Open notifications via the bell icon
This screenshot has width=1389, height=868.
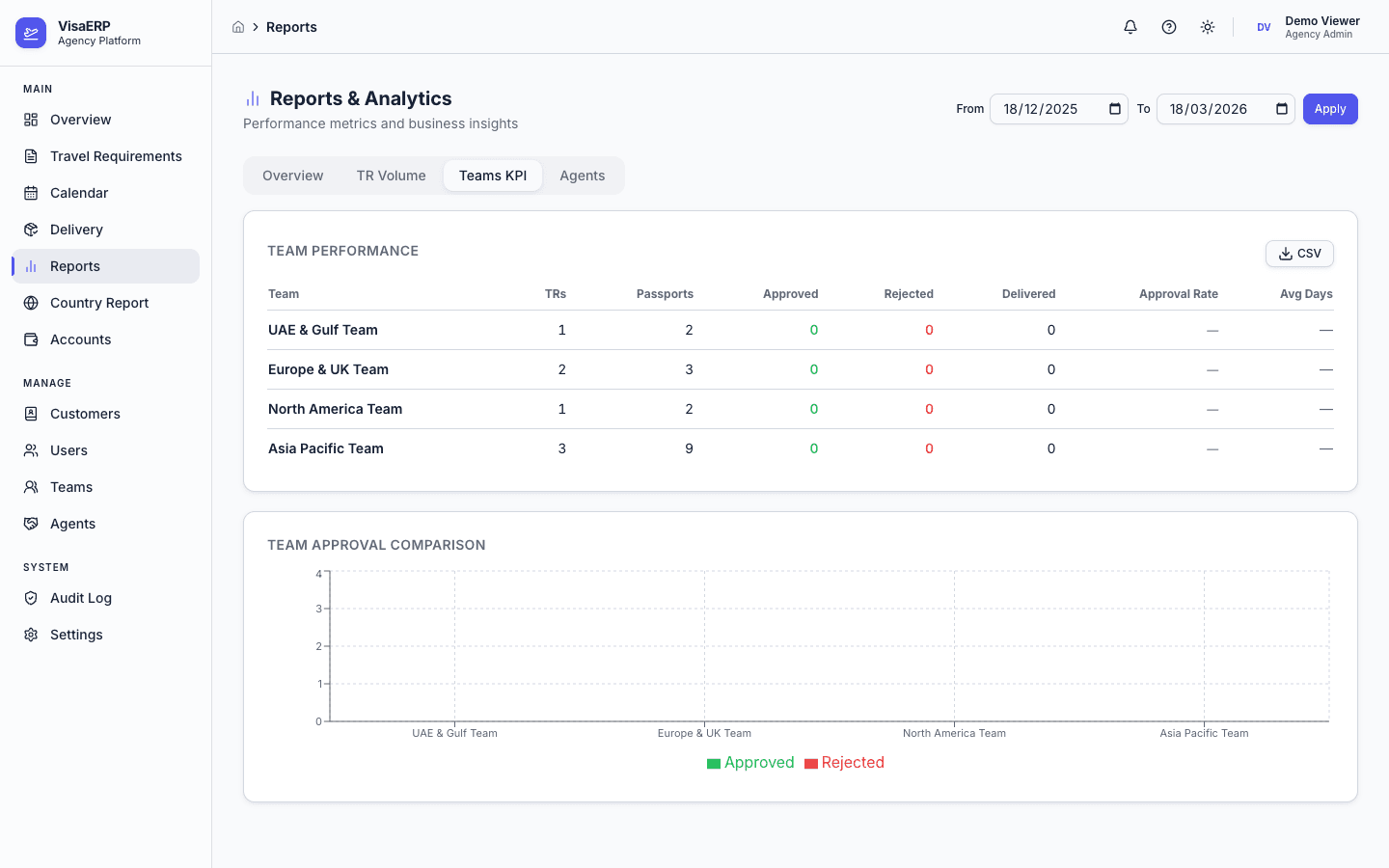click(x=1130, y=27)
